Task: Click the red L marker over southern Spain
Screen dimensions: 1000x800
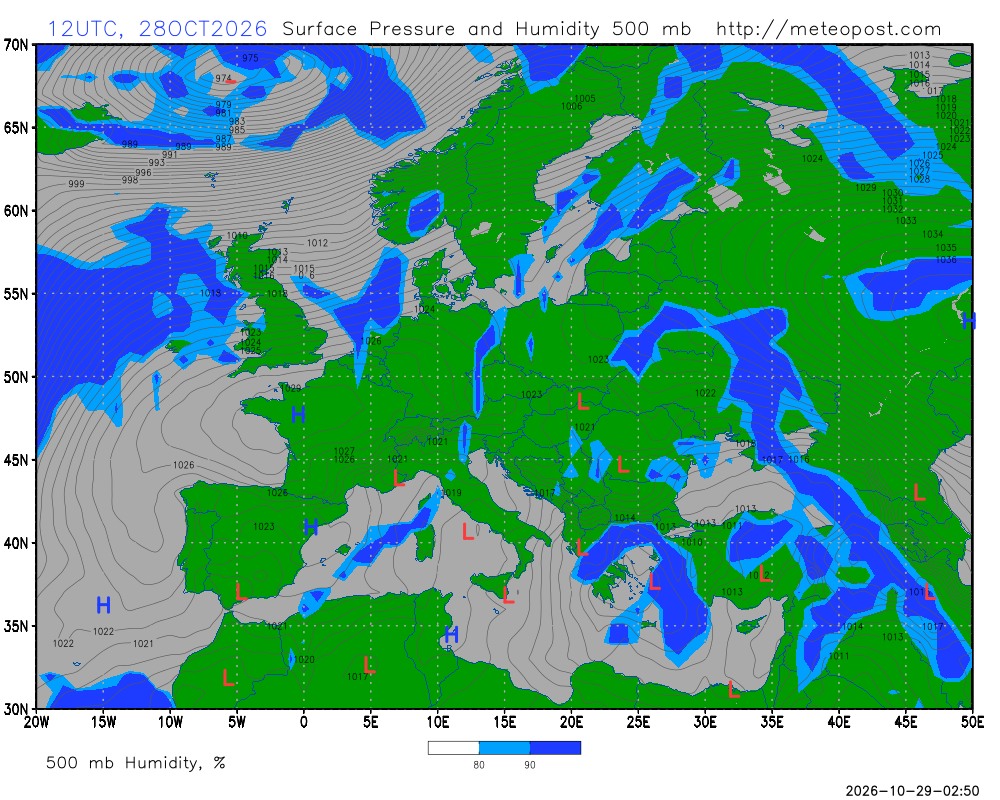Action: [240, 591]
